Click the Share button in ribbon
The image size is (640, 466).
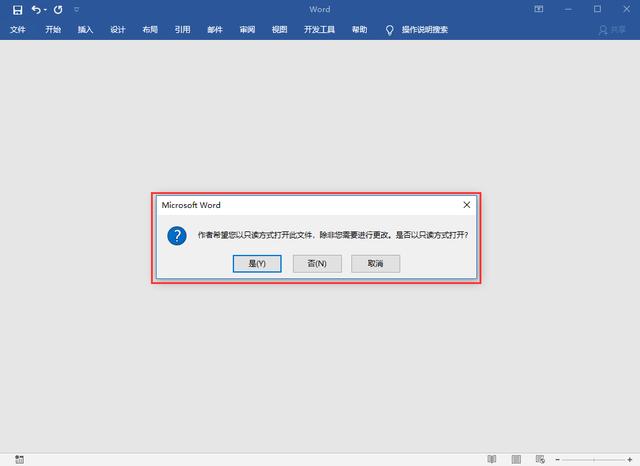click(x=612, y=30)
